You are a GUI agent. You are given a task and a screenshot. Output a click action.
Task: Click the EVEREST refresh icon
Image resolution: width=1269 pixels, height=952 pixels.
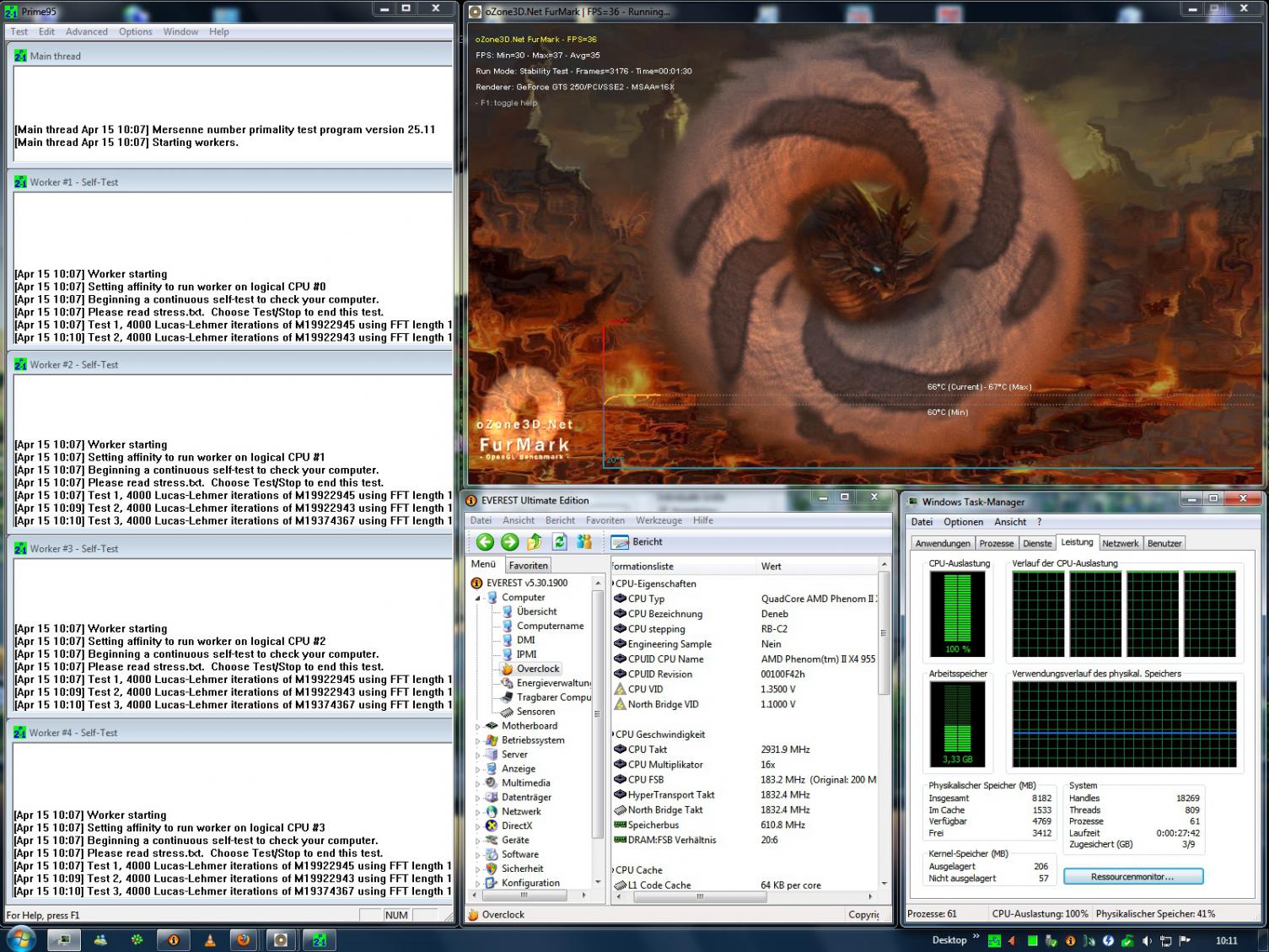559,542
